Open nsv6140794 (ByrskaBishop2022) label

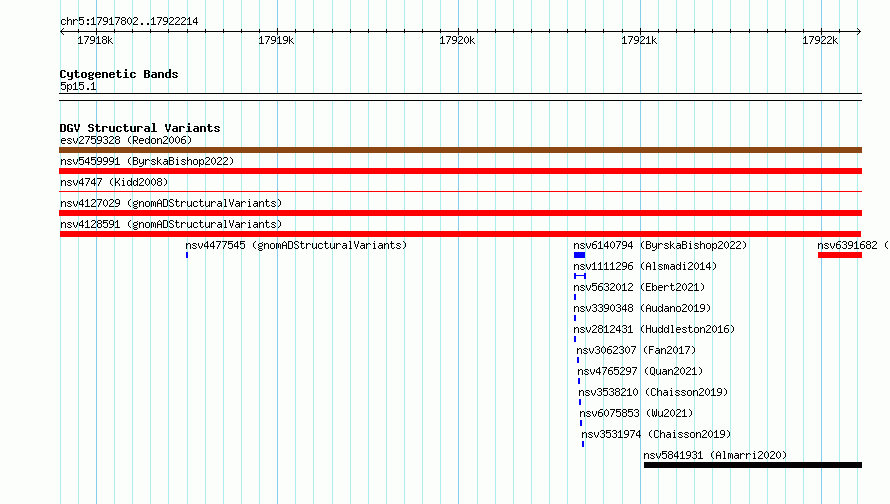tap(660, 245)
